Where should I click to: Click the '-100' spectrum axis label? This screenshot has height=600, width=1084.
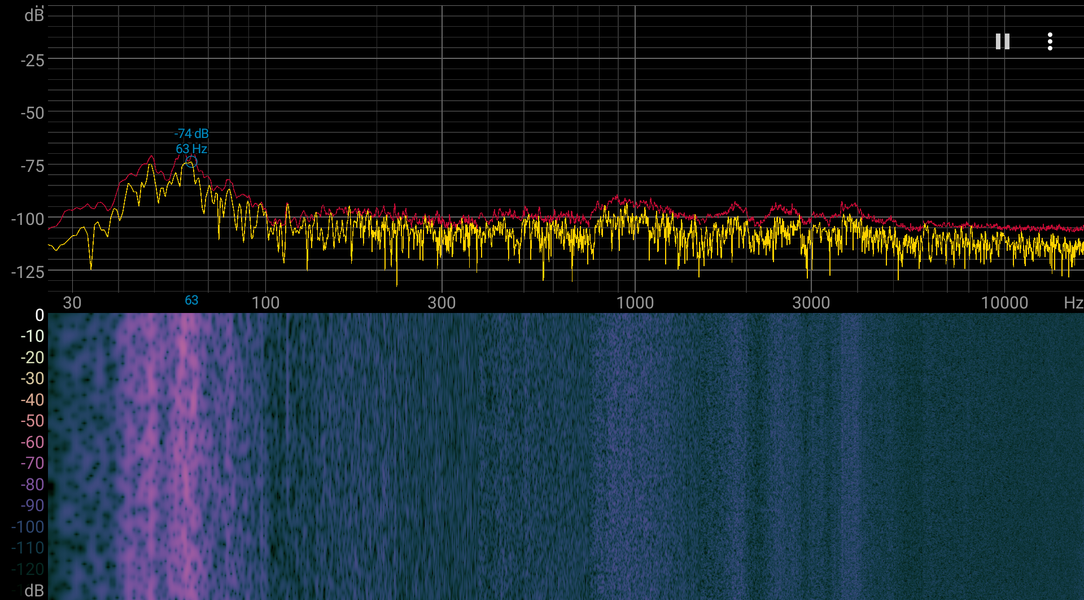pos(28,219)
